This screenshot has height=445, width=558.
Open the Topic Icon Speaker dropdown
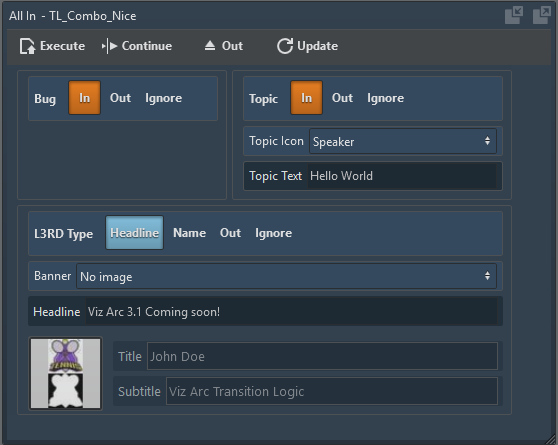(x=403, y=141)
